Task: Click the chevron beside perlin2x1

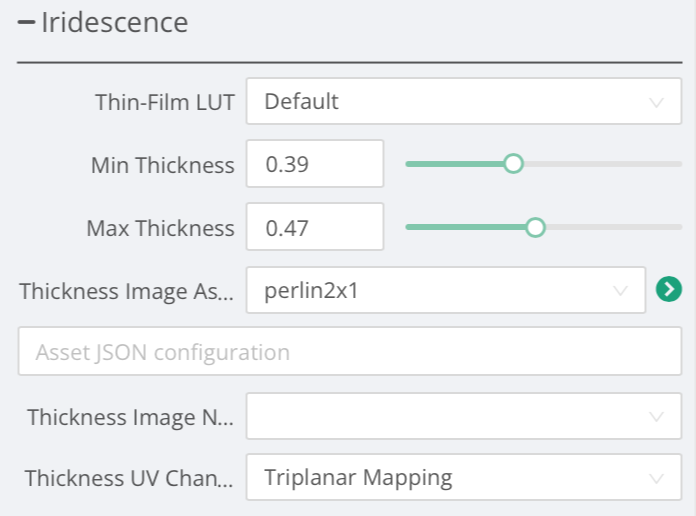Action: [x=621, y=291]
